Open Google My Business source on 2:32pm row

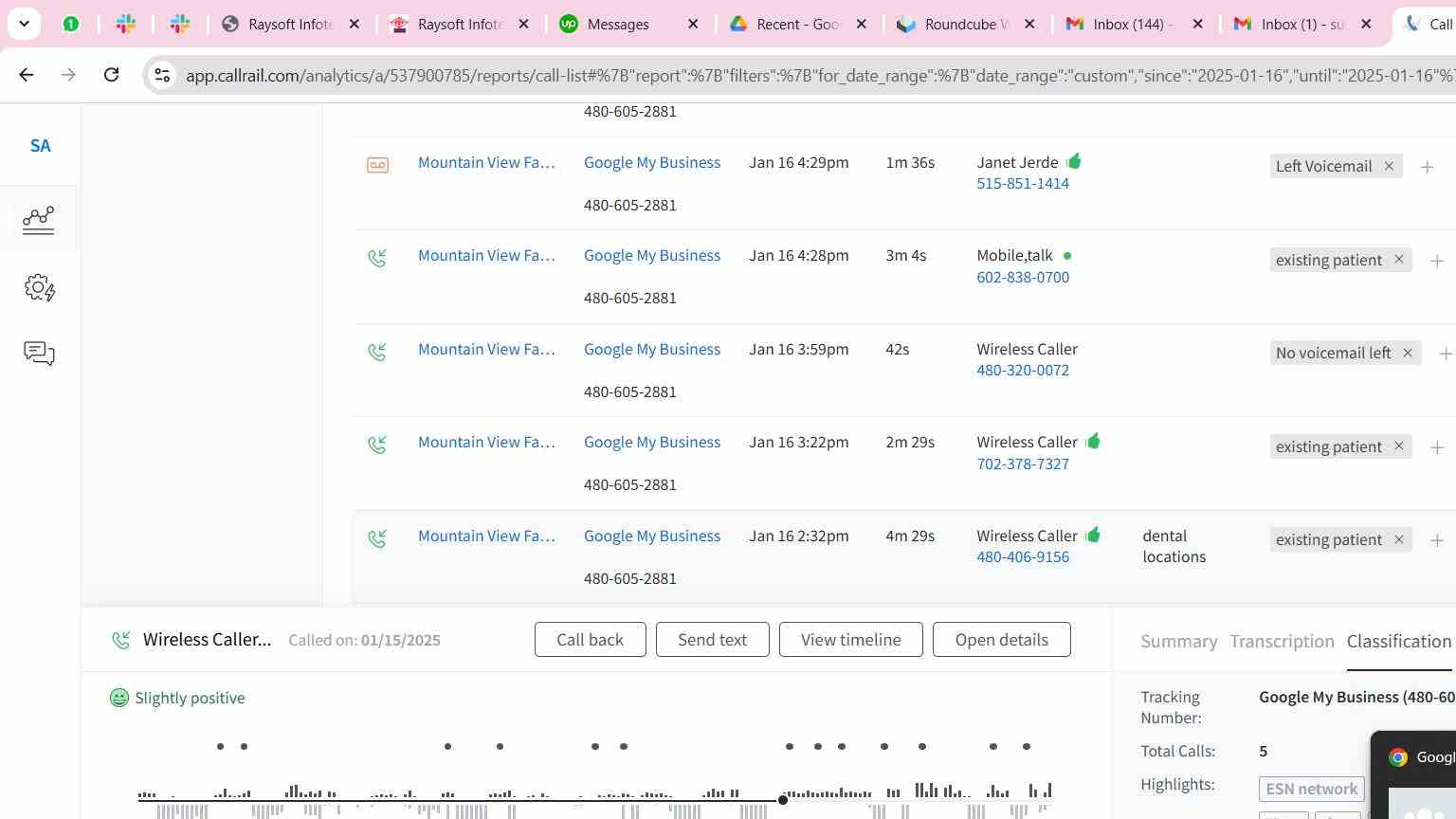pos(652,537)
